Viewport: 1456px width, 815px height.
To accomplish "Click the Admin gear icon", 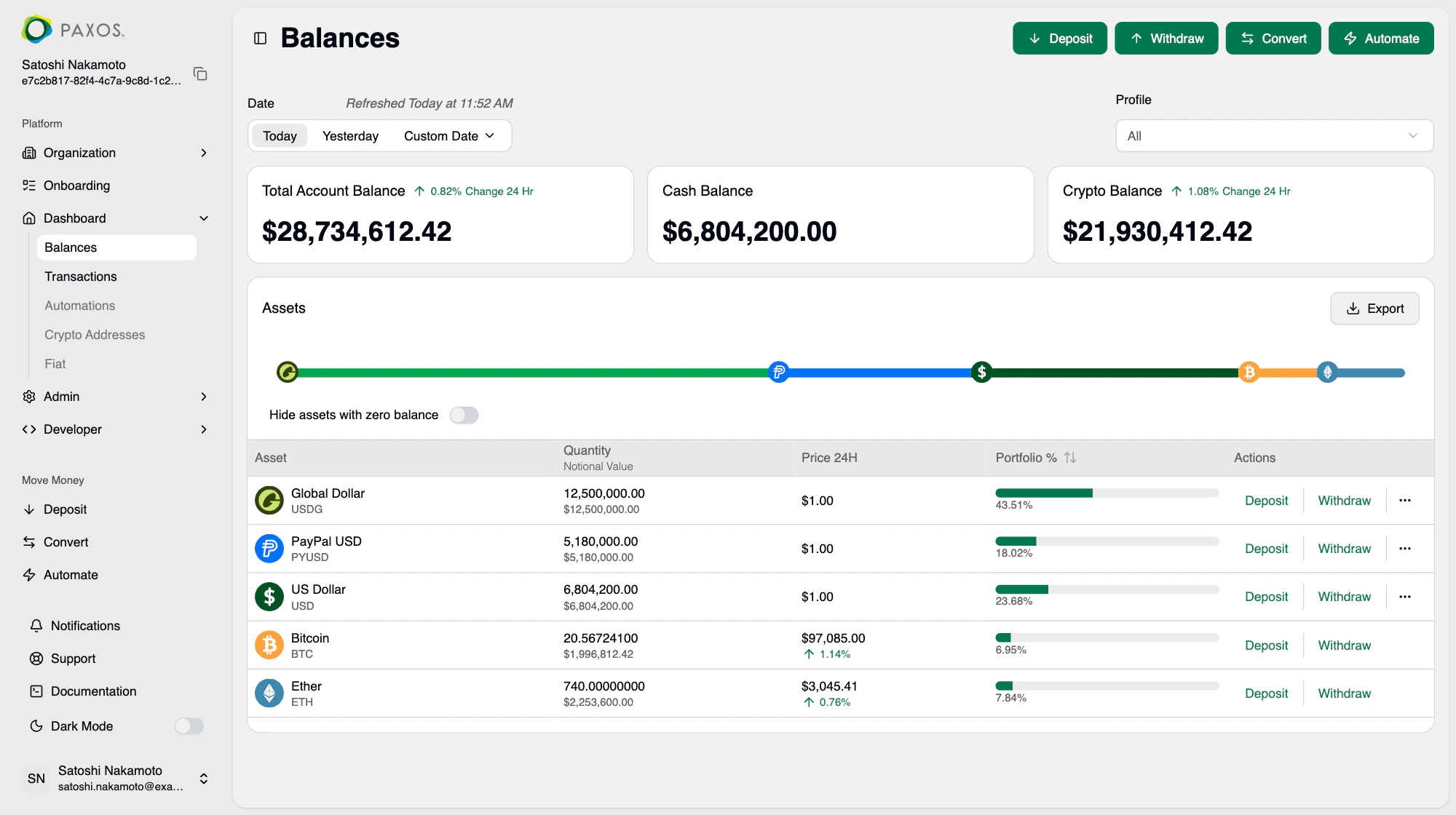I will click(29, 397).
